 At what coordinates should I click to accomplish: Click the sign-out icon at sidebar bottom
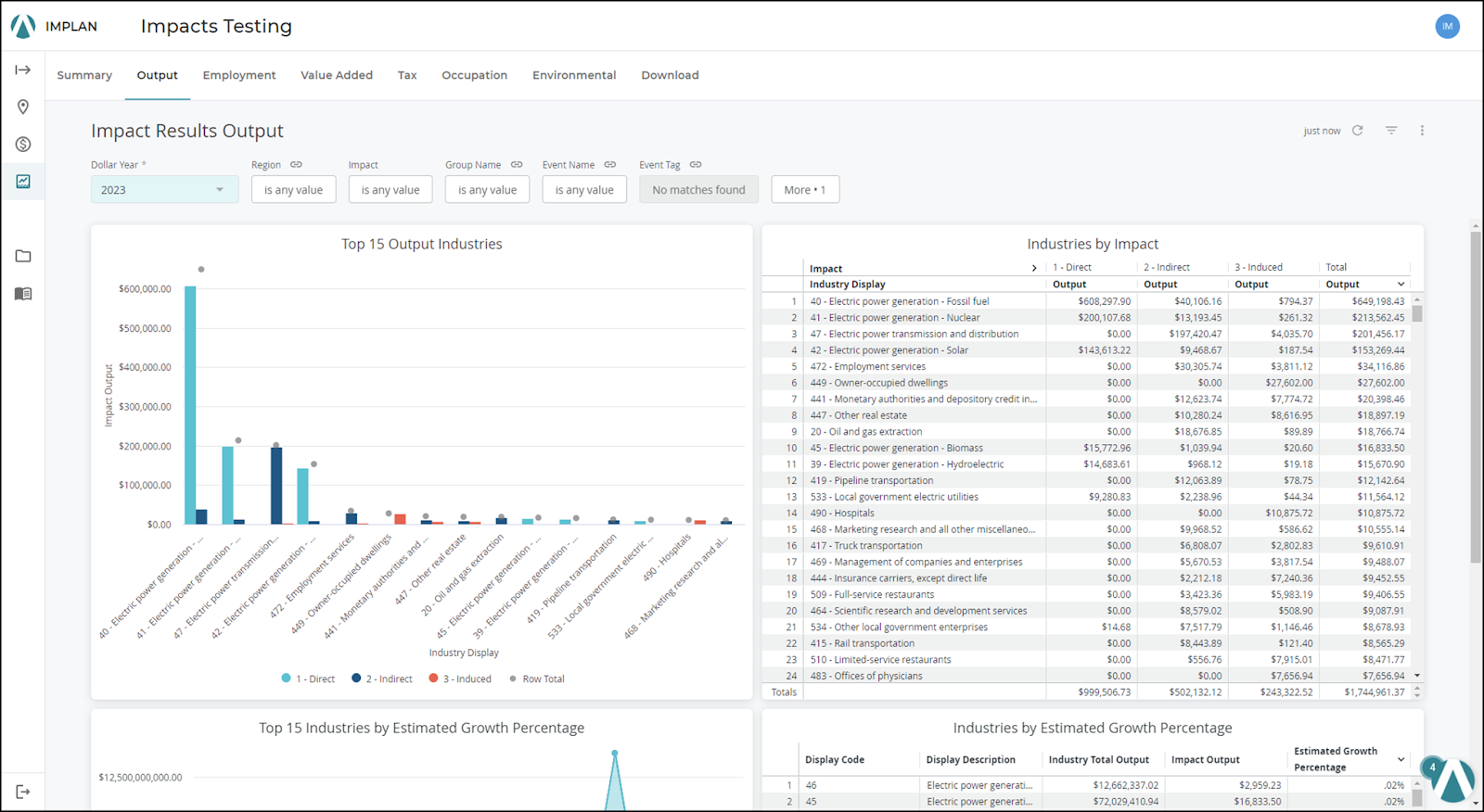[x=23, y=792]
